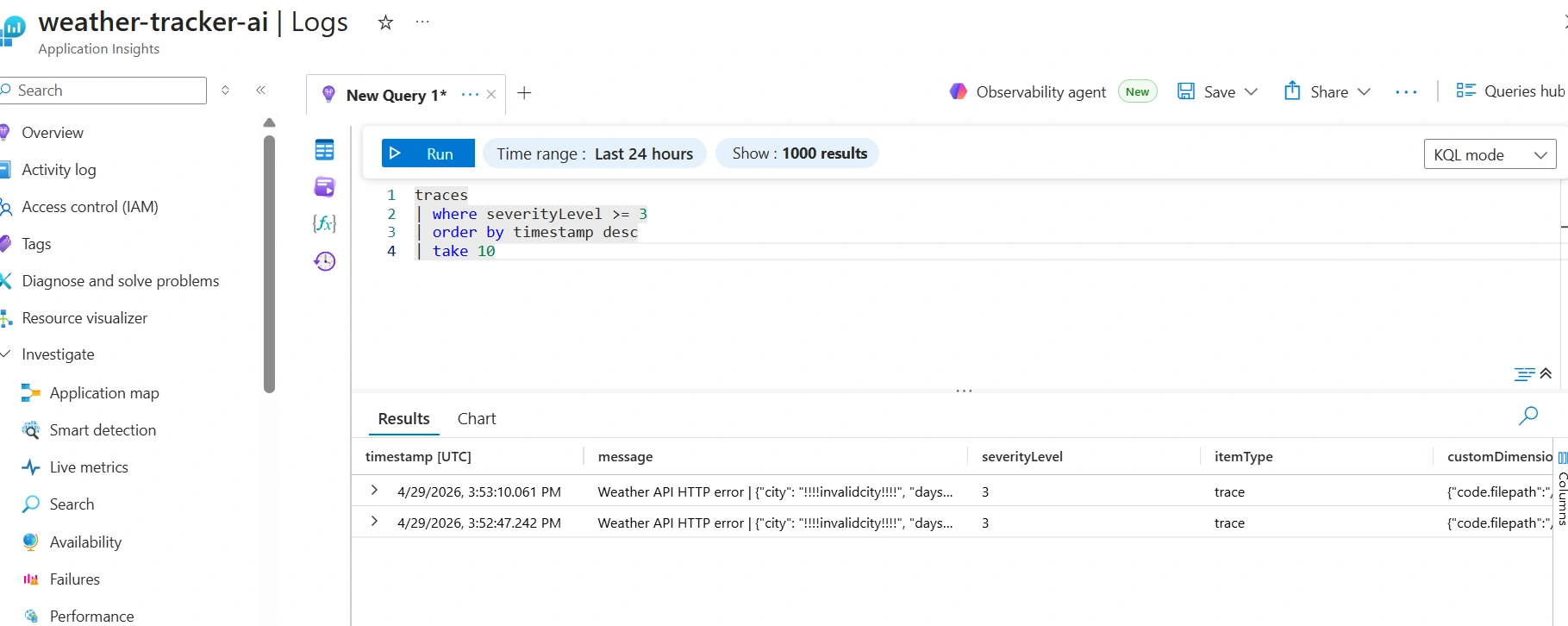Open toolbar more options ellipsis near Share
The image size is (1568, 626).
pyautogui.click(x=1406, y=92)
